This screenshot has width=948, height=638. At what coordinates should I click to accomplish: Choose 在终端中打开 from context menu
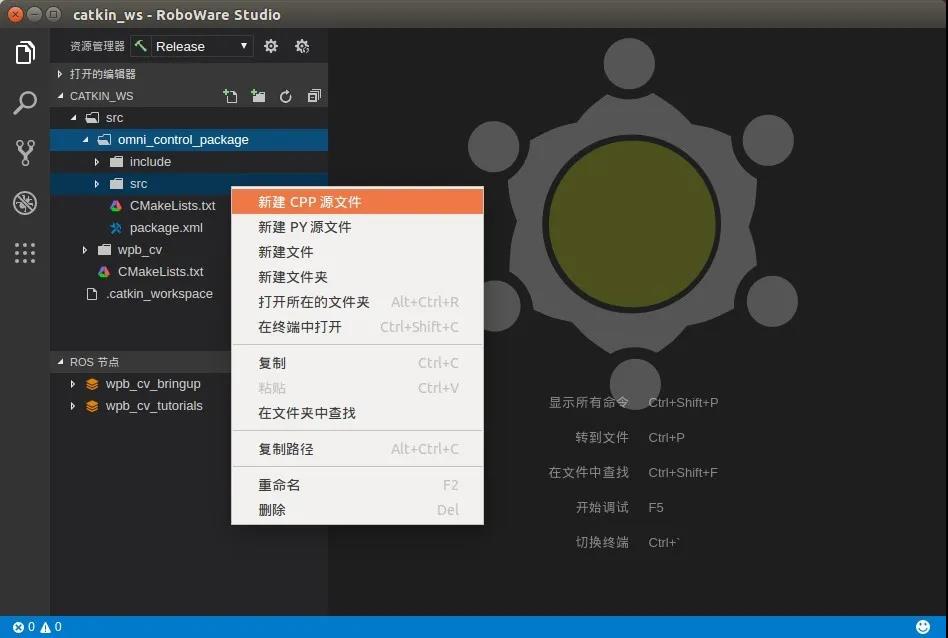point(357,327)
